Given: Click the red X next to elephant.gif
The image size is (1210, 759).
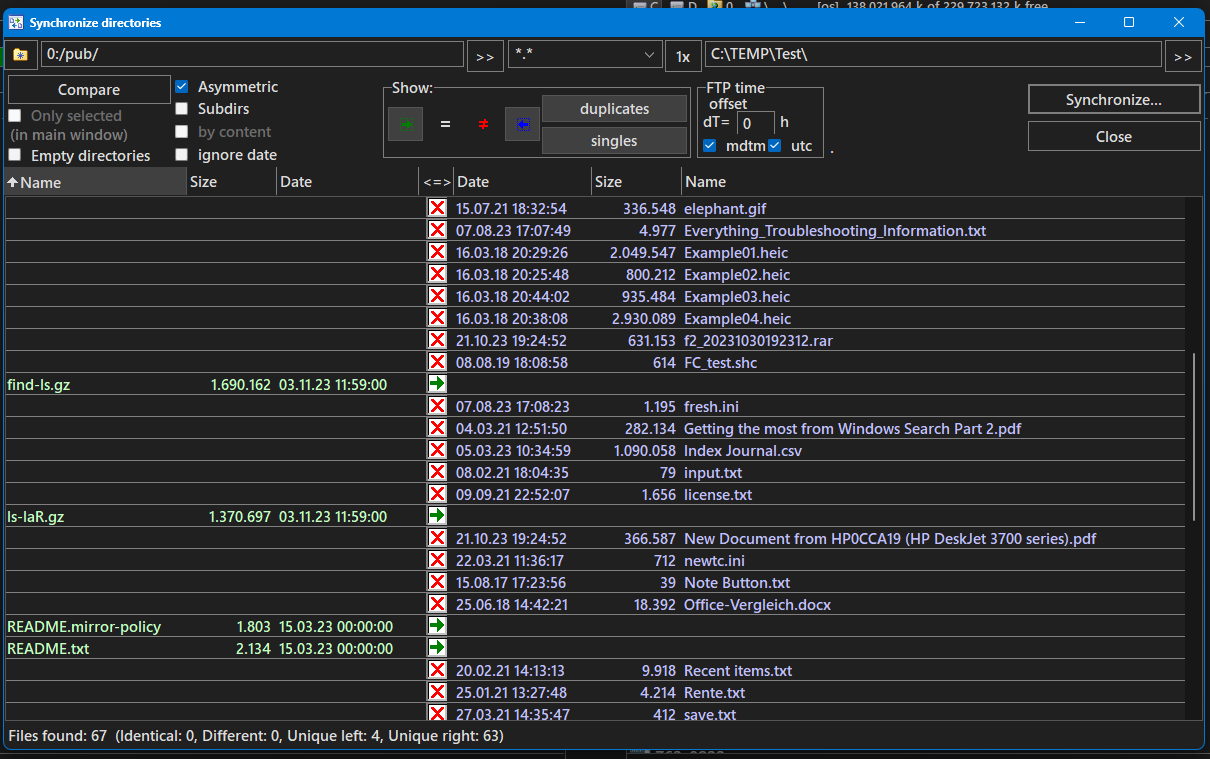Looking at the screenshot, I should [437, 208].
